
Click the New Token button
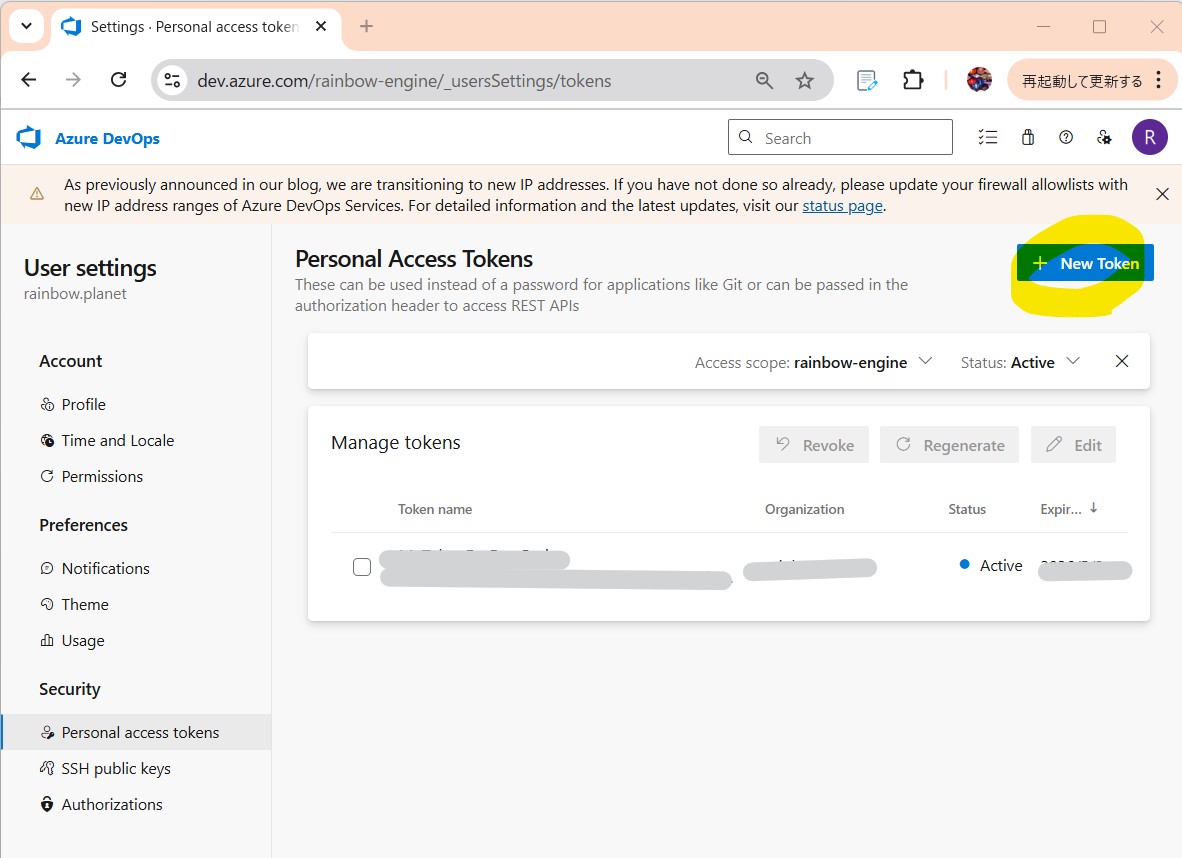[1085, 263]
